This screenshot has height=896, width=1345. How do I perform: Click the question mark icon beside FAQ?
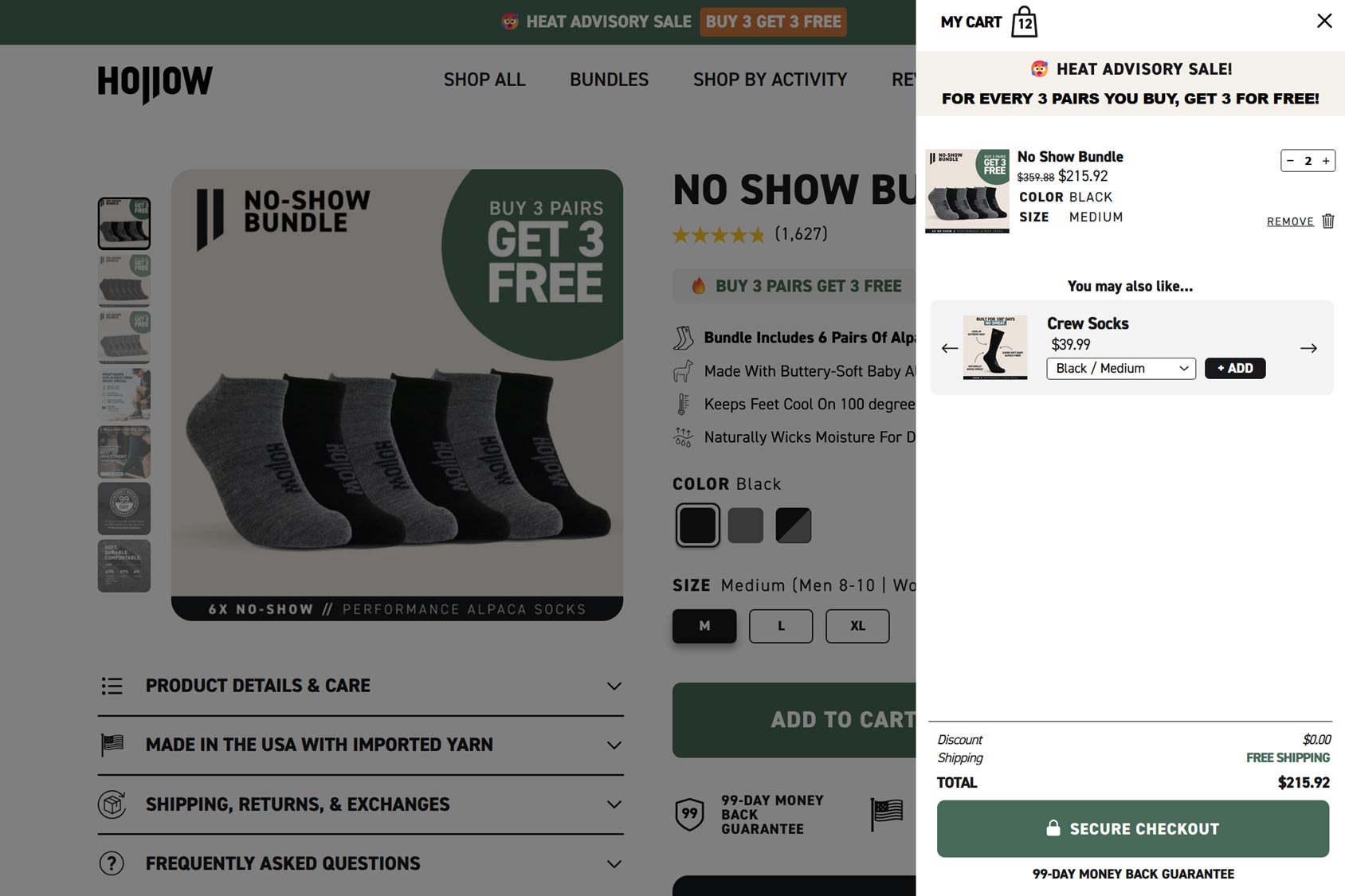tap(112, 863)
